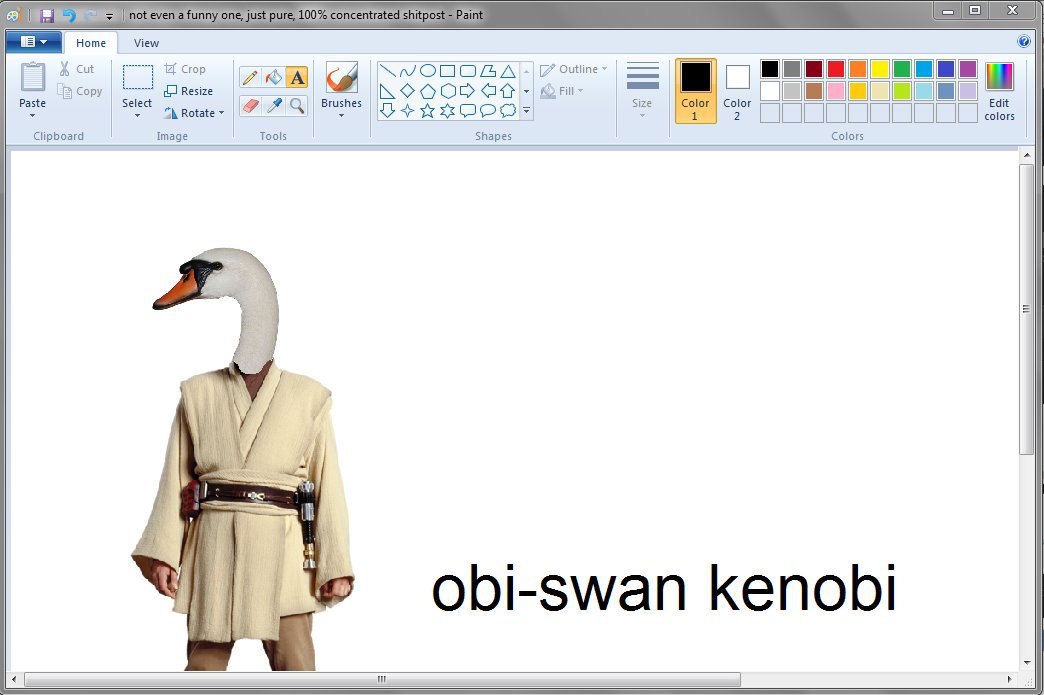Click the Save icon in quick access toolbar
1044x695 pixels.
tap(47, 15)
